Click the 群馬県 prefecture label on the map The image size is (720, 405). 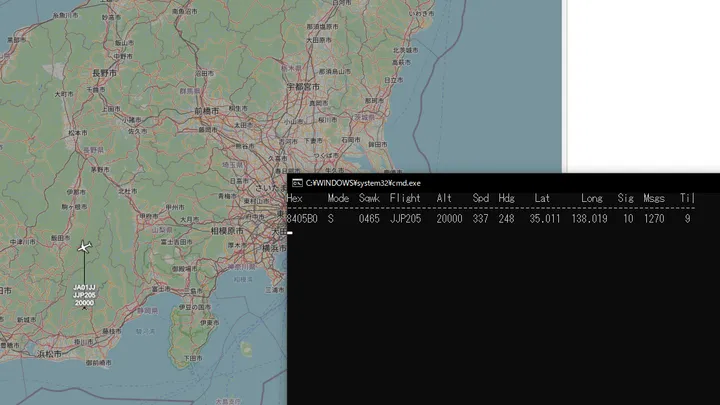point(190,91)
